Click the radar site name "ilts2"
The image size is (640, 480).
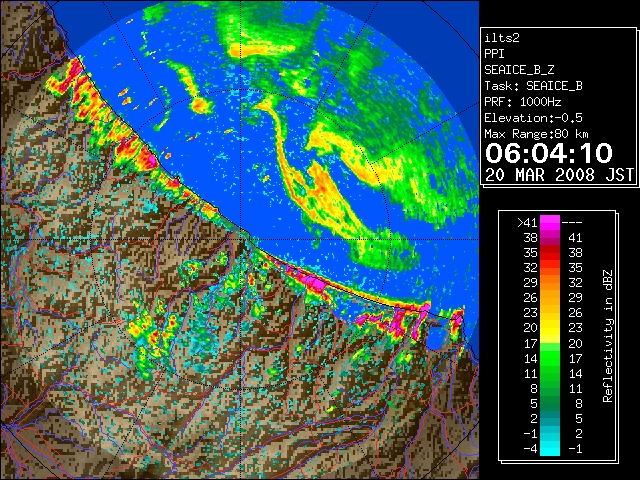pyautogui.click(x=502, y=38)
